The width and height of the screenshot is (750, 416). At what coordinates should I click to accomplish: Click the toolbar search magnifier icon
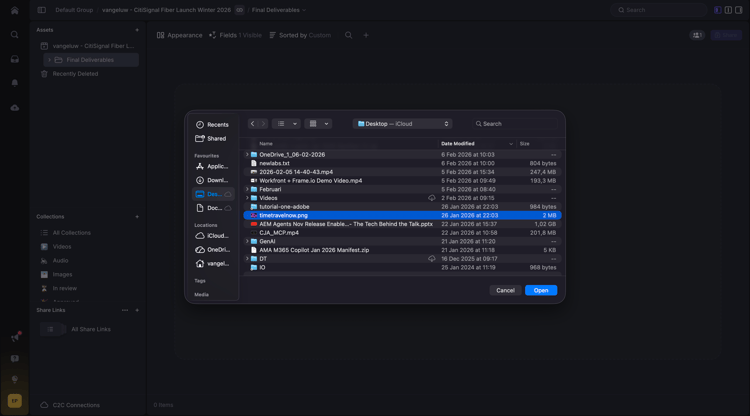pyautogui.click(x=348, y=35)
